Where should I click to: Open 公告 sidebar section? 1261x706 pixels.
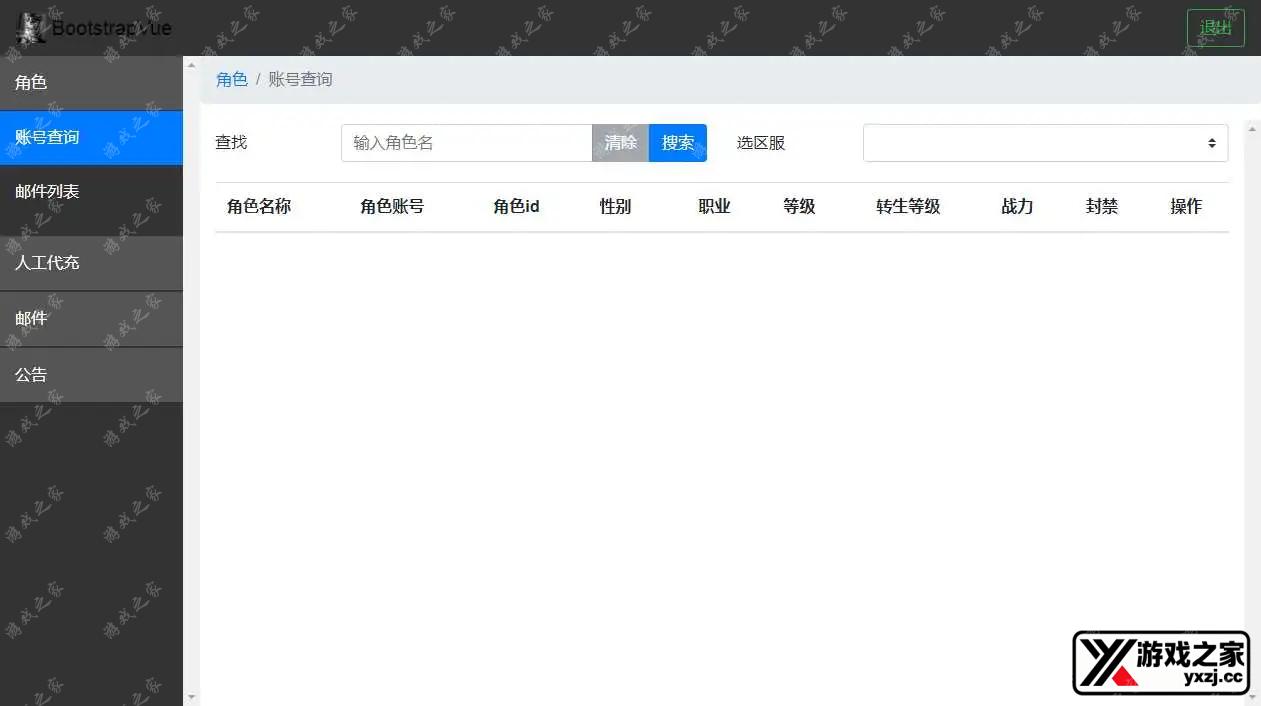(x=91, y=375)
